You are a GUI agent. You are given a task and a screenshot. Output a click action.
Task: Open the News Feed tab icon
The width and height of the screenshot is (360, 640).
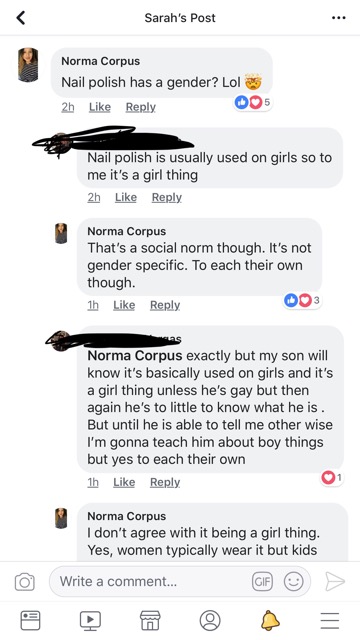[30, 620]
